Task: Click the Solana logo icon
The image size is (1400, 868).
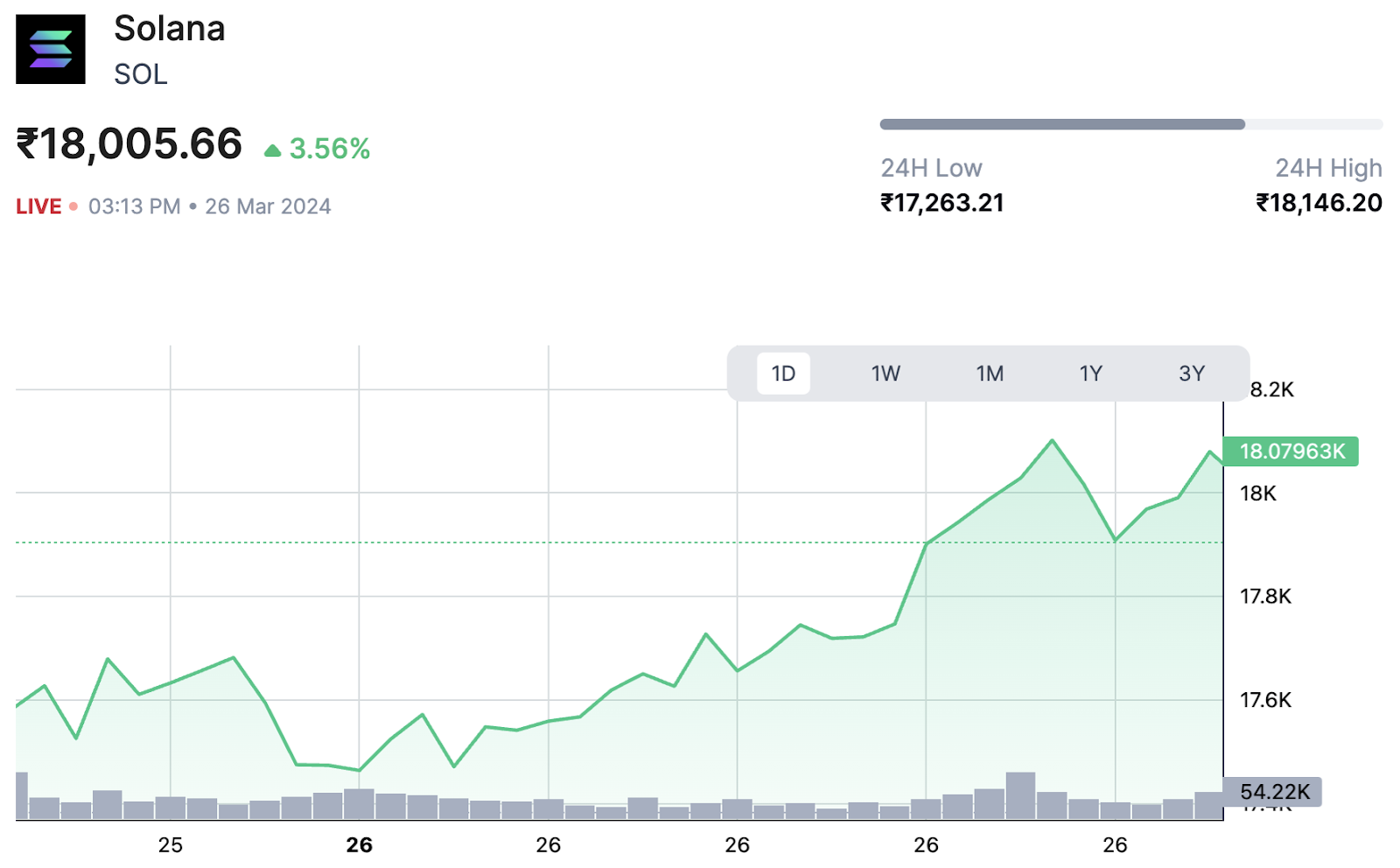Action: 51,49
